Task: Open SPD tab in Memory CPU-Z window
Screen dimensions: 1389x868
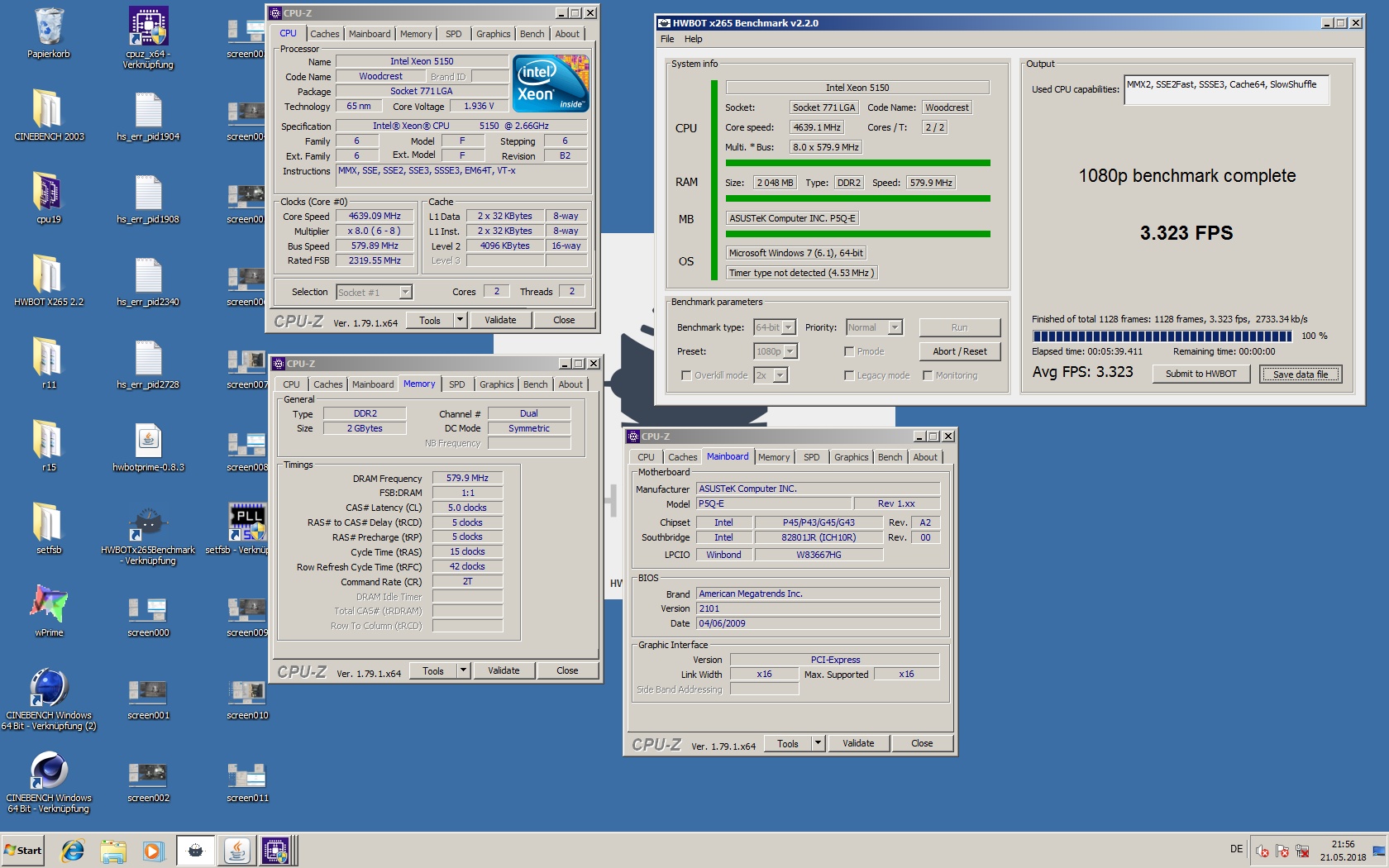Action: point(456,384)
